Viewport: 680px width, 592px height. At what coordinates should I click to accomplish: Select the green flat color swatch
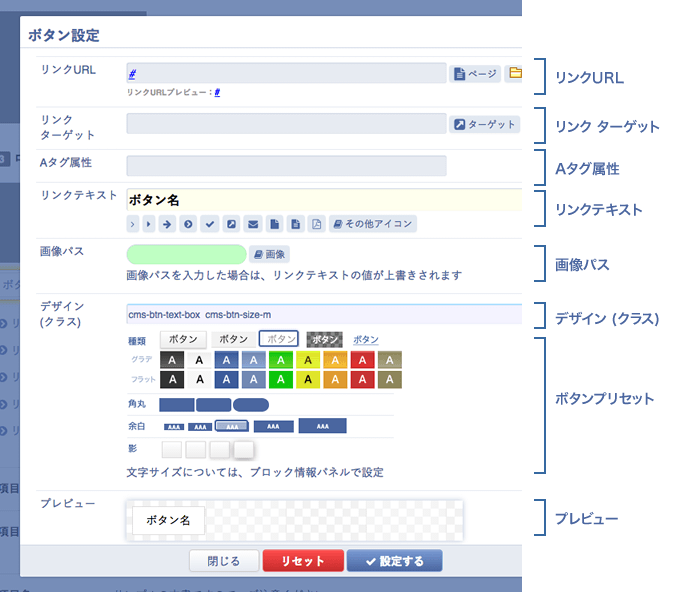click(283, 380)
